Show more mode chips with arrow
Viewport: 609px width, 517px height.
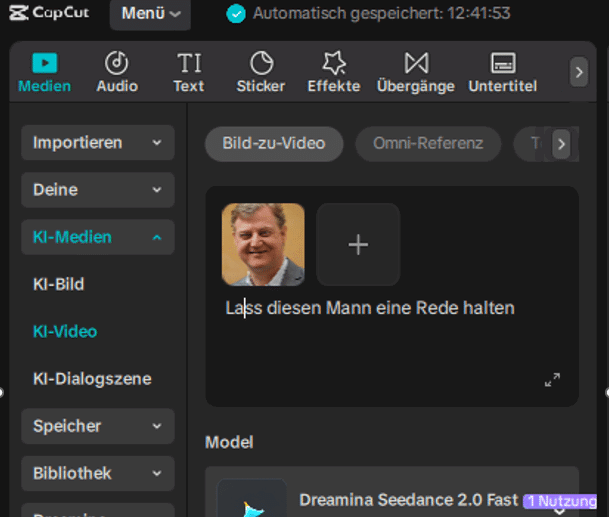[561, 144]
